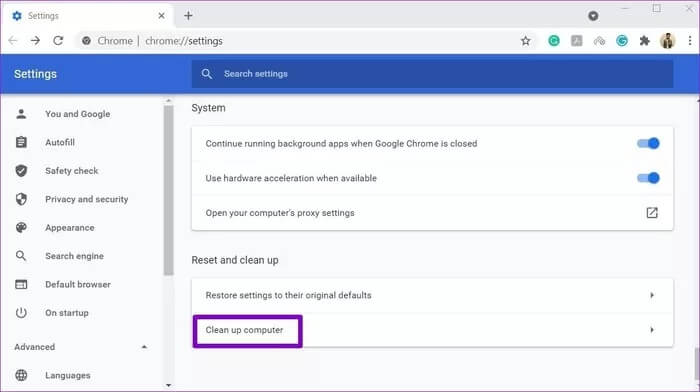The height and width of the screenshot is (392, 700).
Task: Open the Chrome three-dot menu
Action: [690, 41]
